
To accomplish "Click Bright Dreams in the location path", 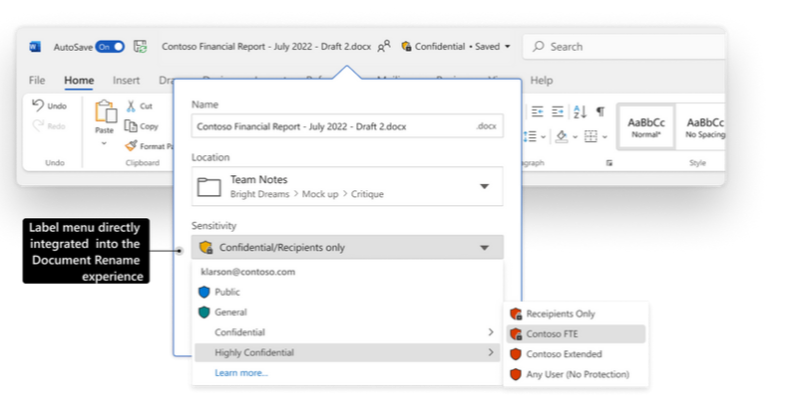I will 260,194.
